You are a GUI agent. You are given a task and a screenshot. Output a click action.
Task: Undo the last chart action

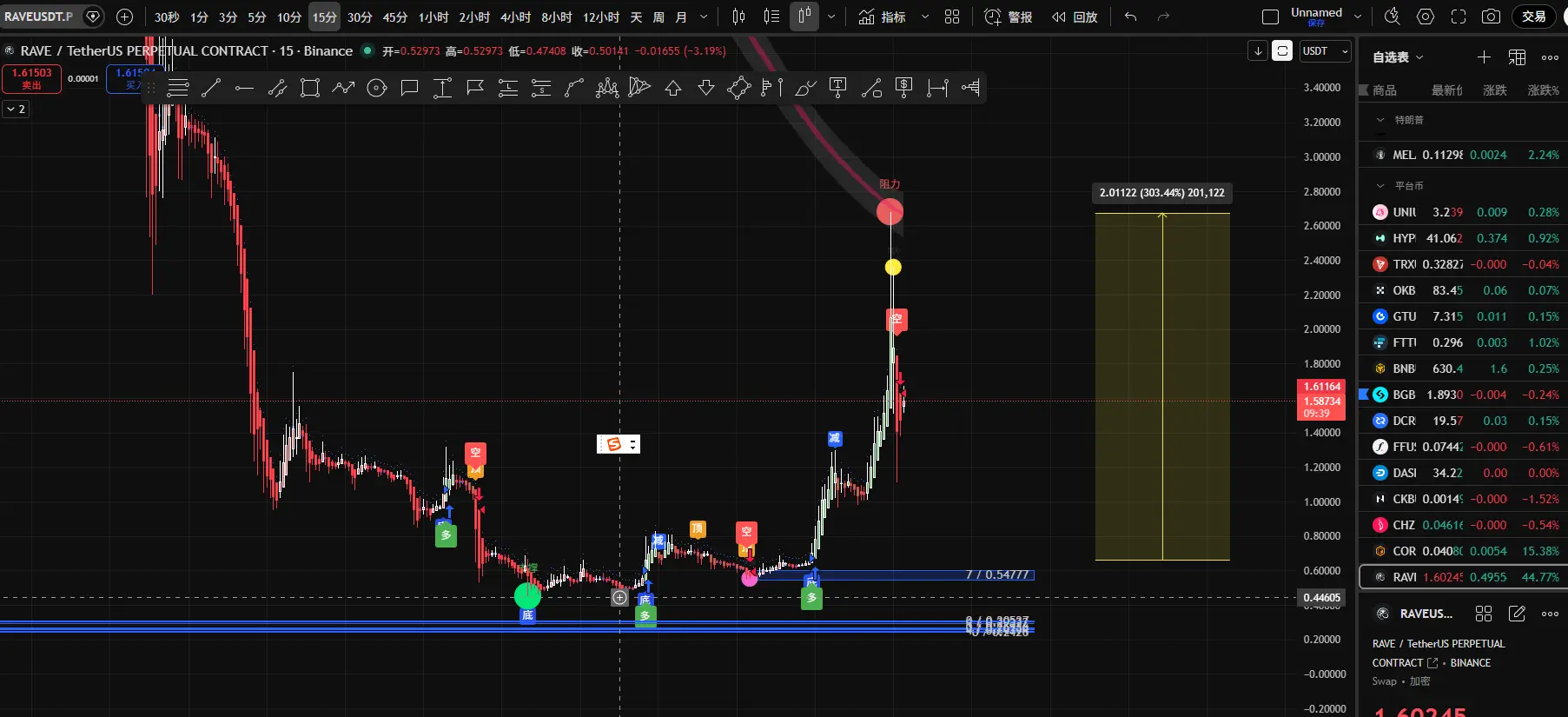click(x=1130, y=17)
